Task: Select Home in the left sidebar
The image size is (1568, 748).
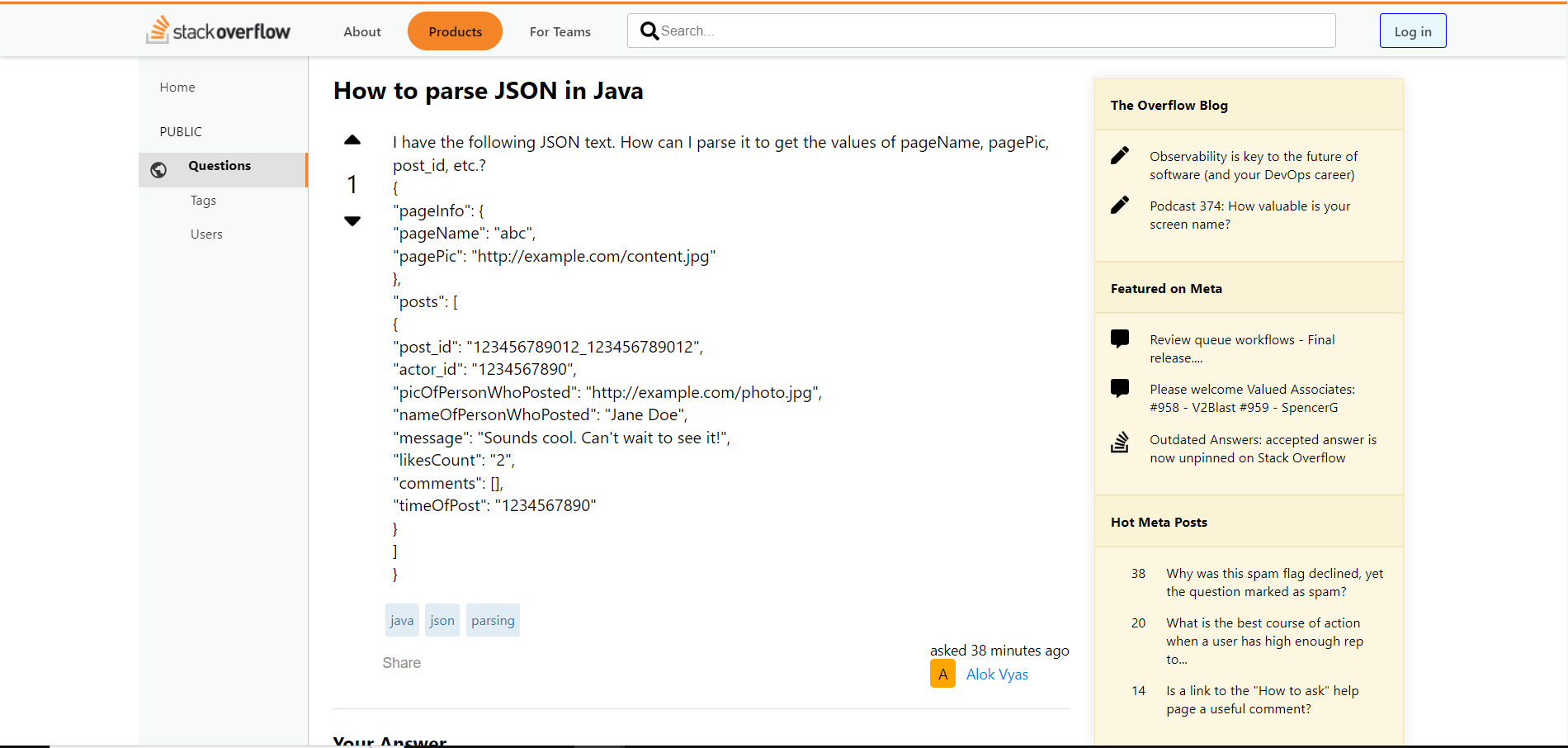Action: tap(177, 88)
